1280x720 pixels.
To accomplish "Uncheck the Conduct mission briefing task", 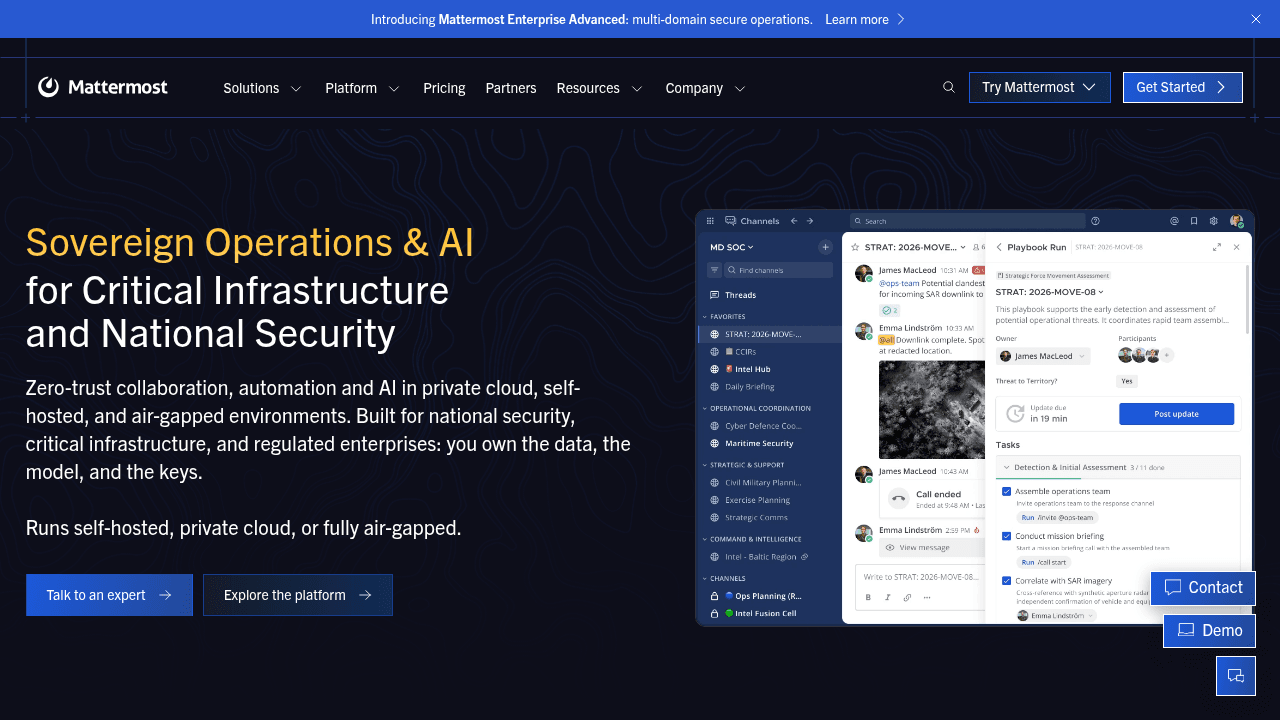I will pyautogui.click(x=1006, y=536).
